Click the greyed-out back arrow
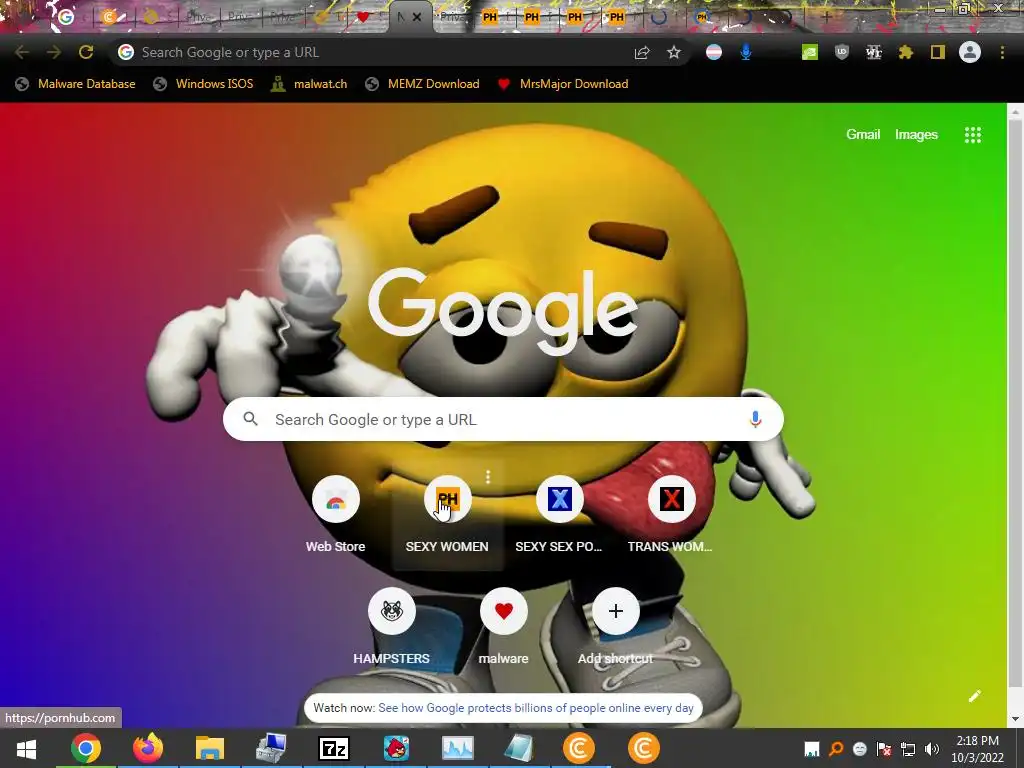The height and width of the screenshot is (768, 1024). point(22,52)
